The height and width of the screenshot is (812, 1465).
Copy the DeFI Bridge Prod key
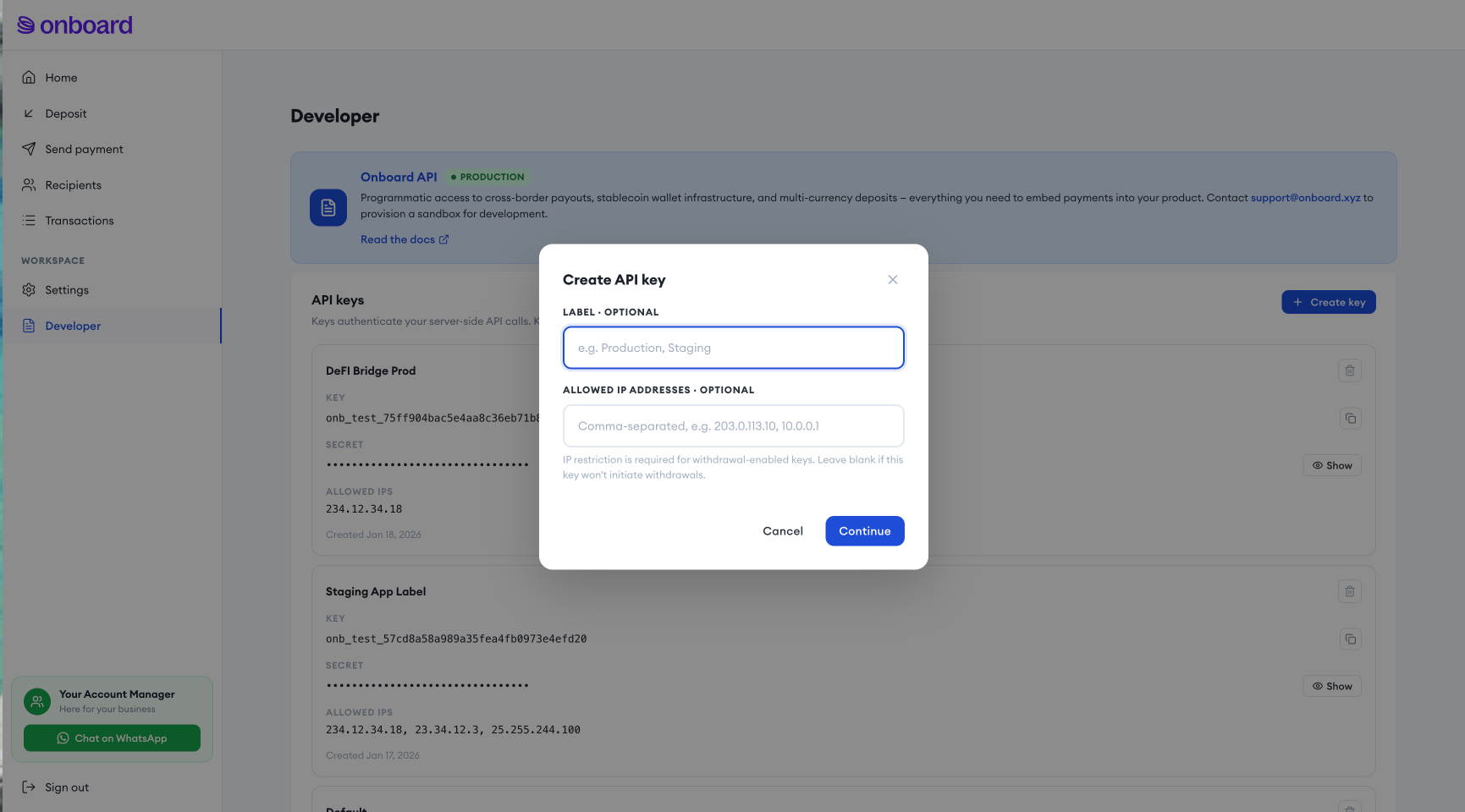pyautogui.click(x=1351, y=419)
